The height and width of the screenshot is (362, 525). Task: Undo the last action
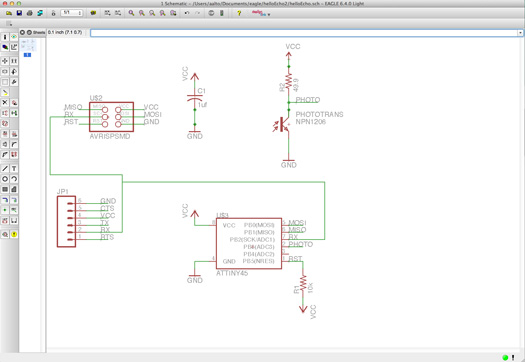point(187,13)
